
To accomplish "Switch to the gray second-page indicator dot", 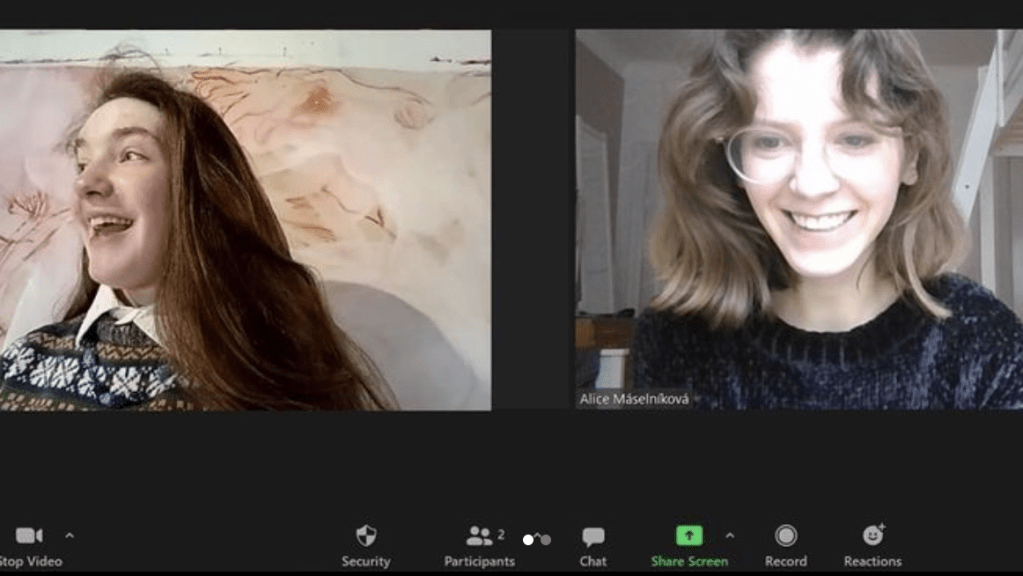I will [545, 540].
